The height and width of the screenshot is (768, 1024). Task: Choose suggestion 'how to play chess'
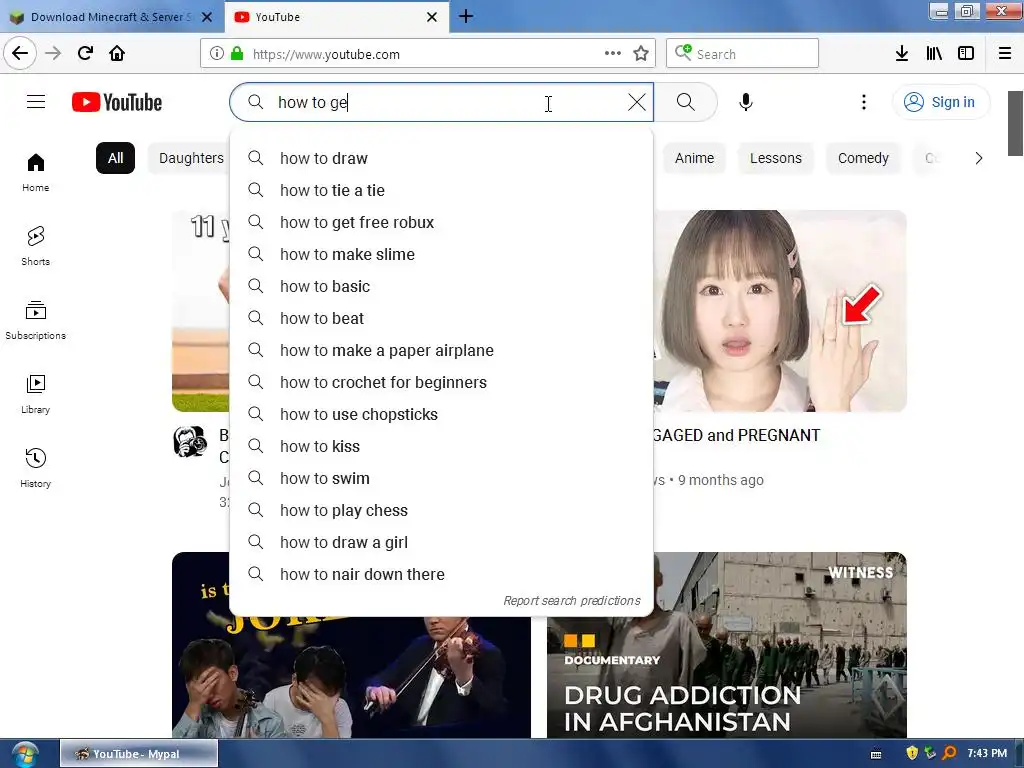tap(441, 510)
